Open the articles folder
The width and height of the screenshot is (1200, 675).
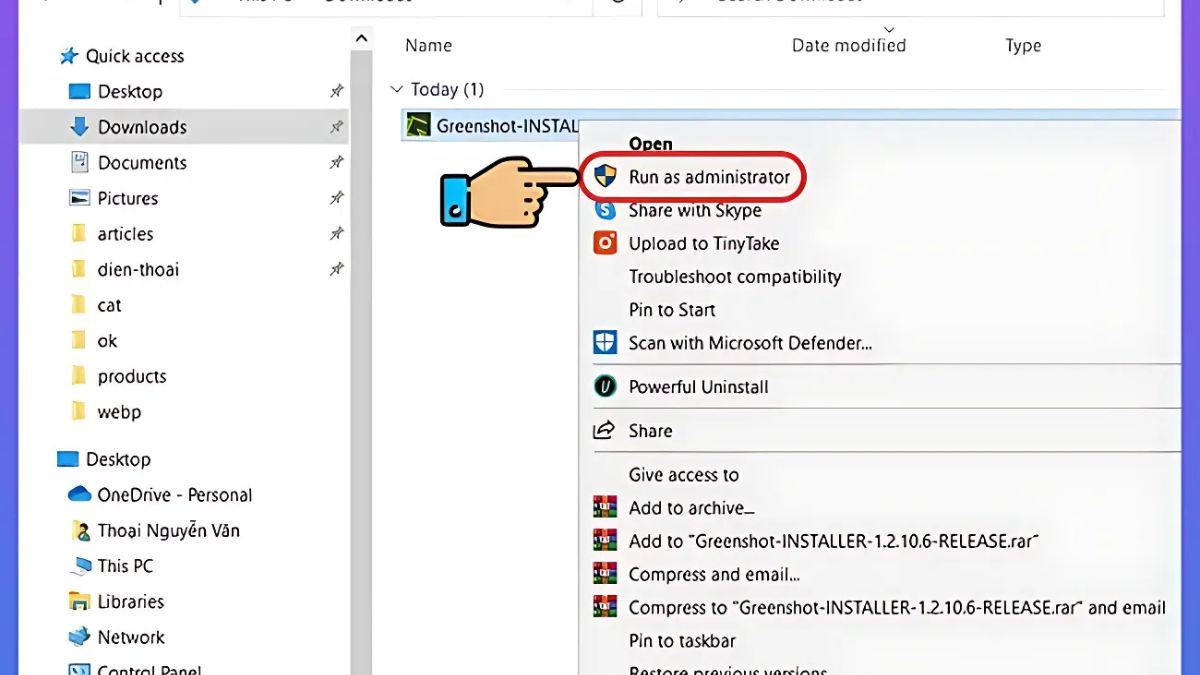point(125,233)
